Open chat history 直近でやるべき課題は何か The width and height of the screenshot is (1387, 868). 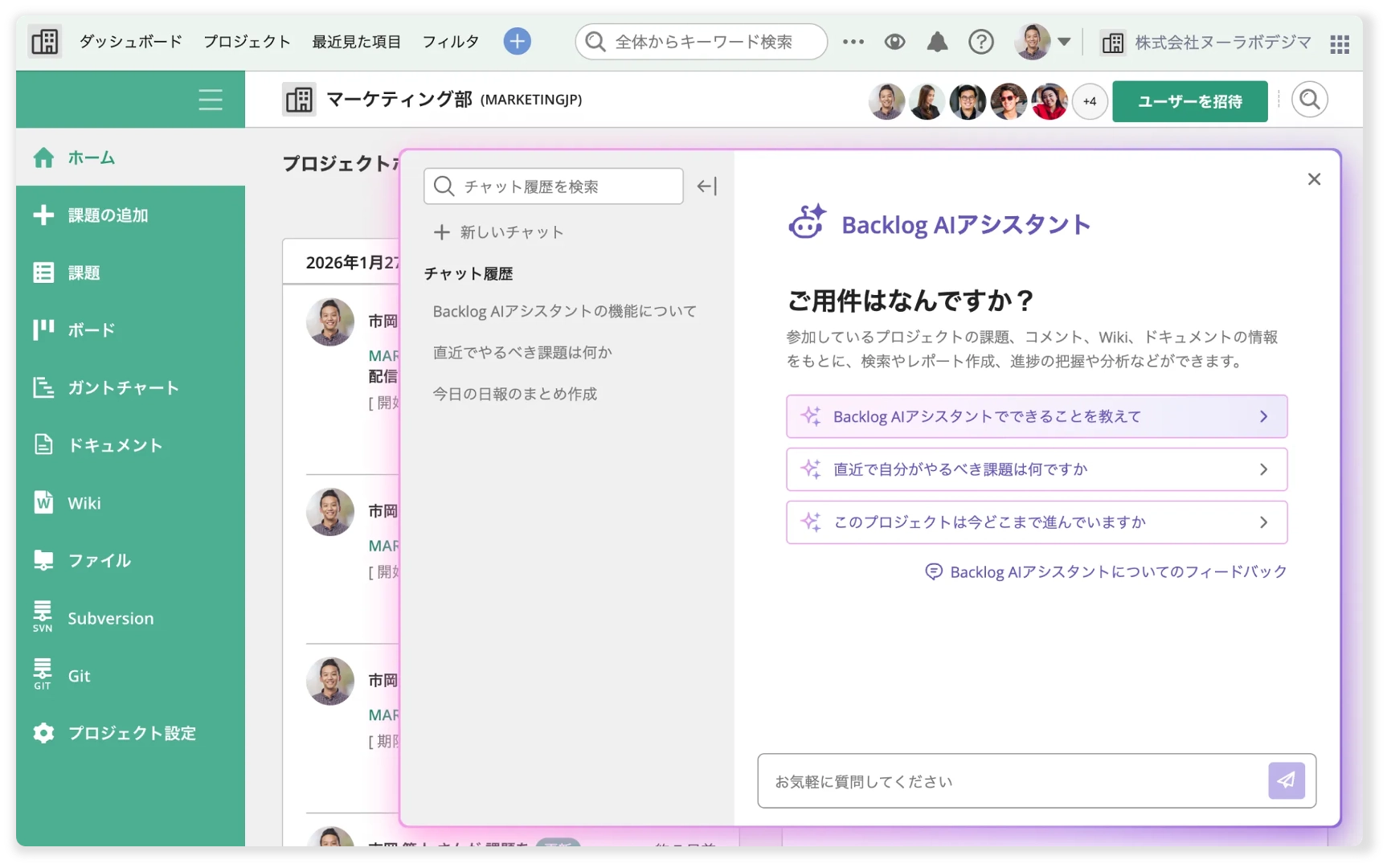click(522, 352)
